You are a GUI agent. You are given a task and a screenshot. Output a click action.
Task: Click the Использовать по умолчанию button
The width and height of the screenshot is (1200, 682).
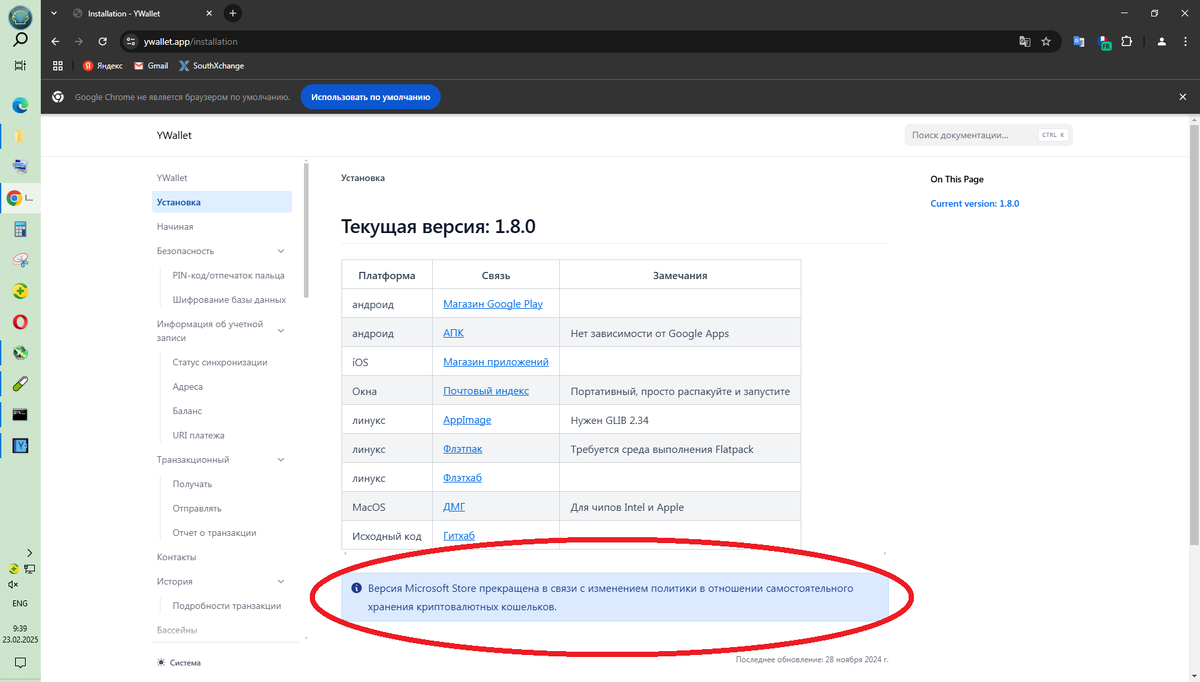(x=370, y=97)
